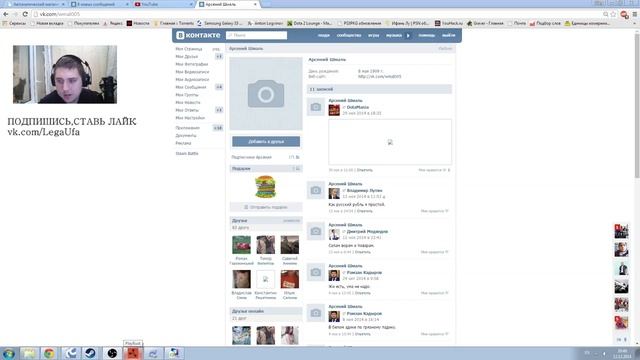Open the 'Новости' bookmark

coord(138,24)
